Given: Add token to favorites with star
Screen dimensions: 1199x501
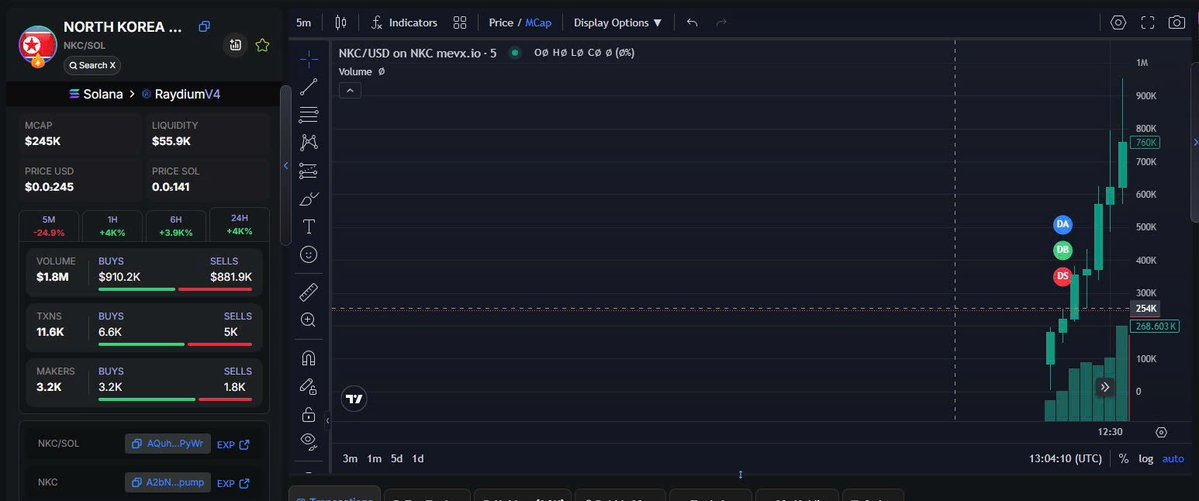Looking at the screenshot, I should pyautogui.click(x=262, y=45).
